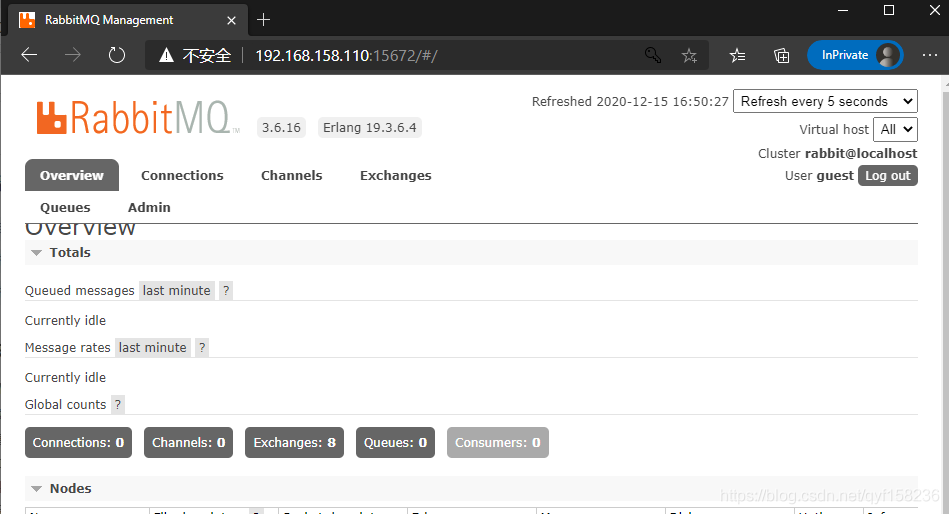Open help for Queued messages

226,291
